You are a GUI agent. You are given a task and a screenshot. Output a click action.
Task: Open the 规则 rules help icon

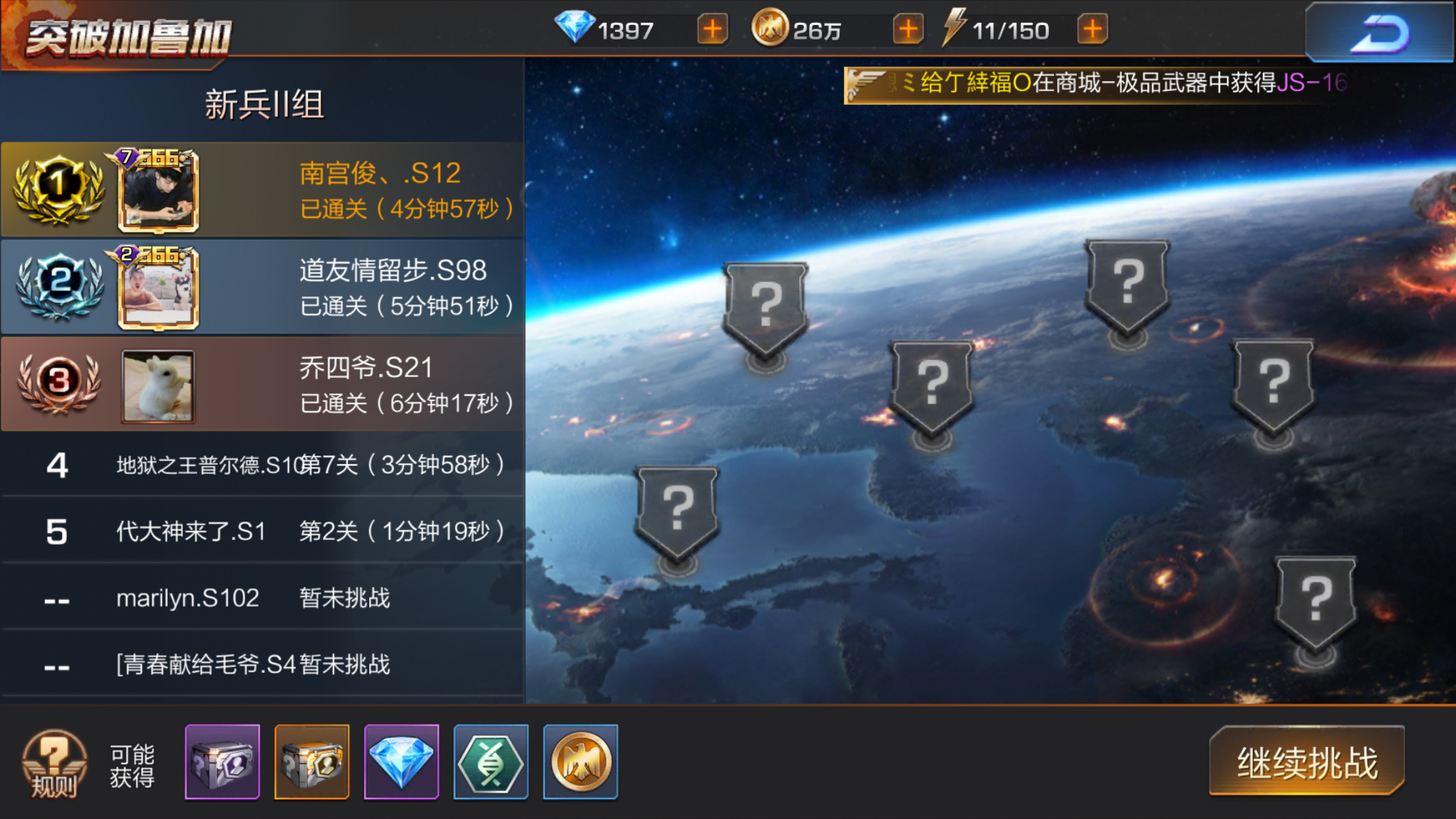click(x=54, y=764)
